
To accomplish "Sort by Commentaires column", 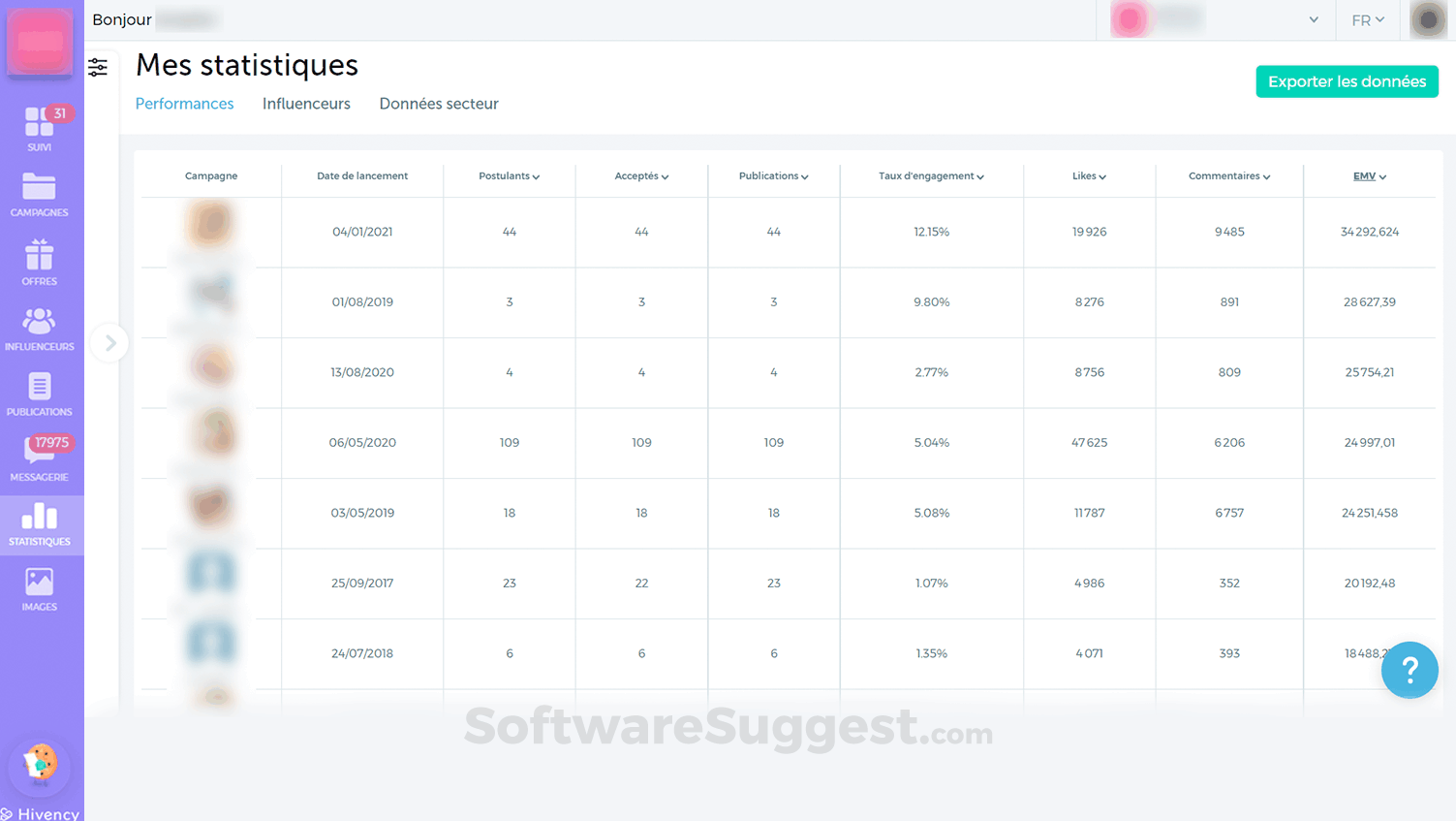I will click(1229, 176).
